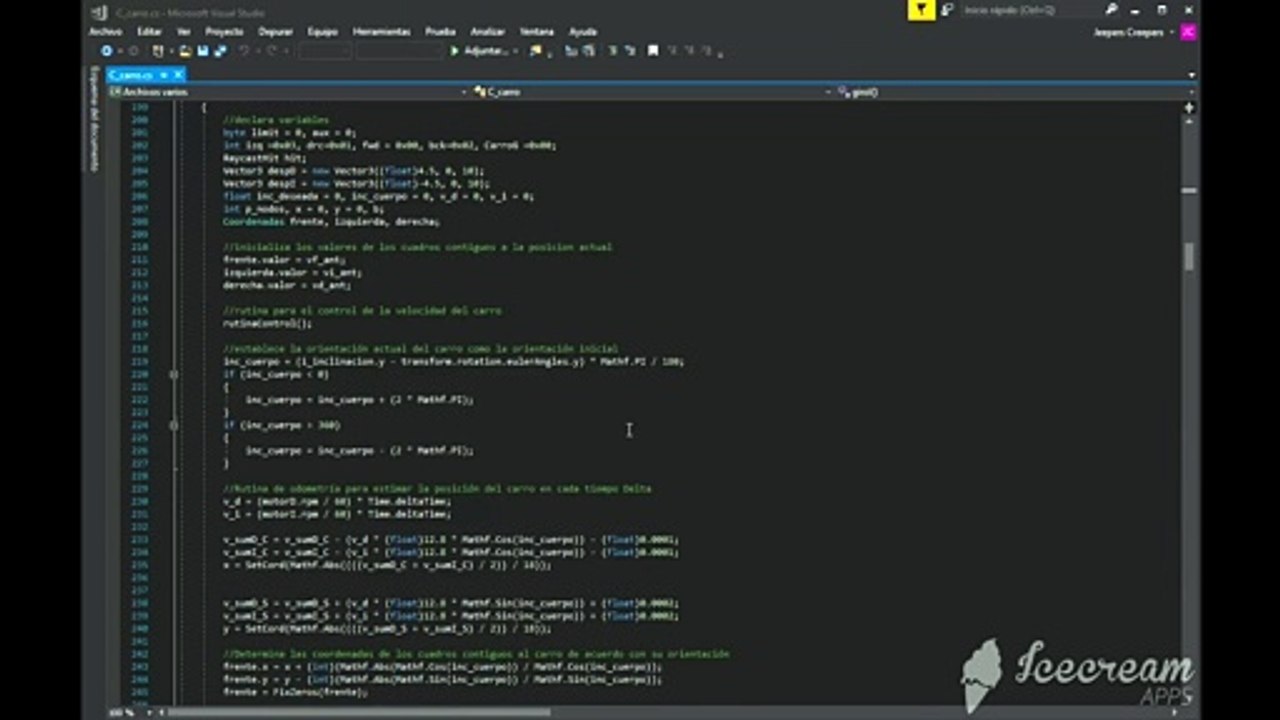This screenshot has width=1280, height=720.
Task: Click the vertical scrollbar thumb
Action: click(x=1189, y=256)
